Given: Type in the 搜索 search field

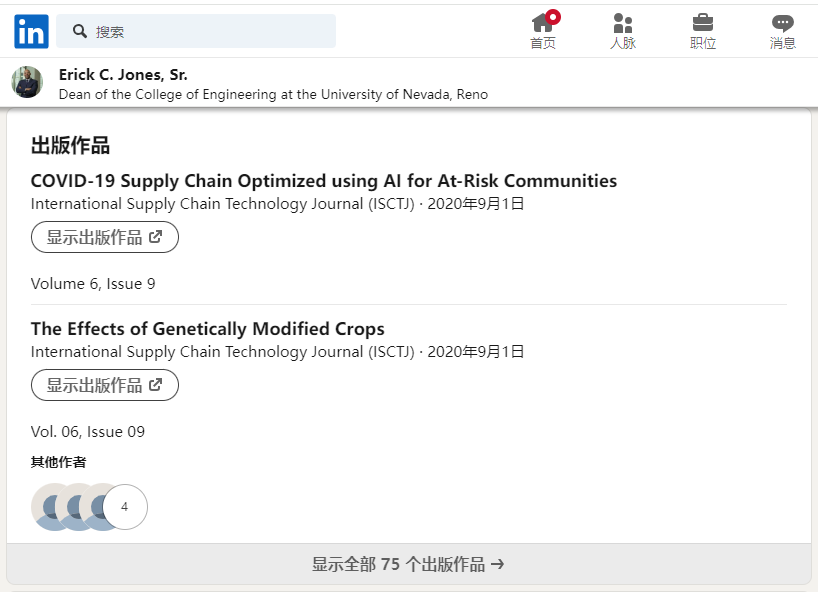Looking at the screenshot, I should pos(210,32).
